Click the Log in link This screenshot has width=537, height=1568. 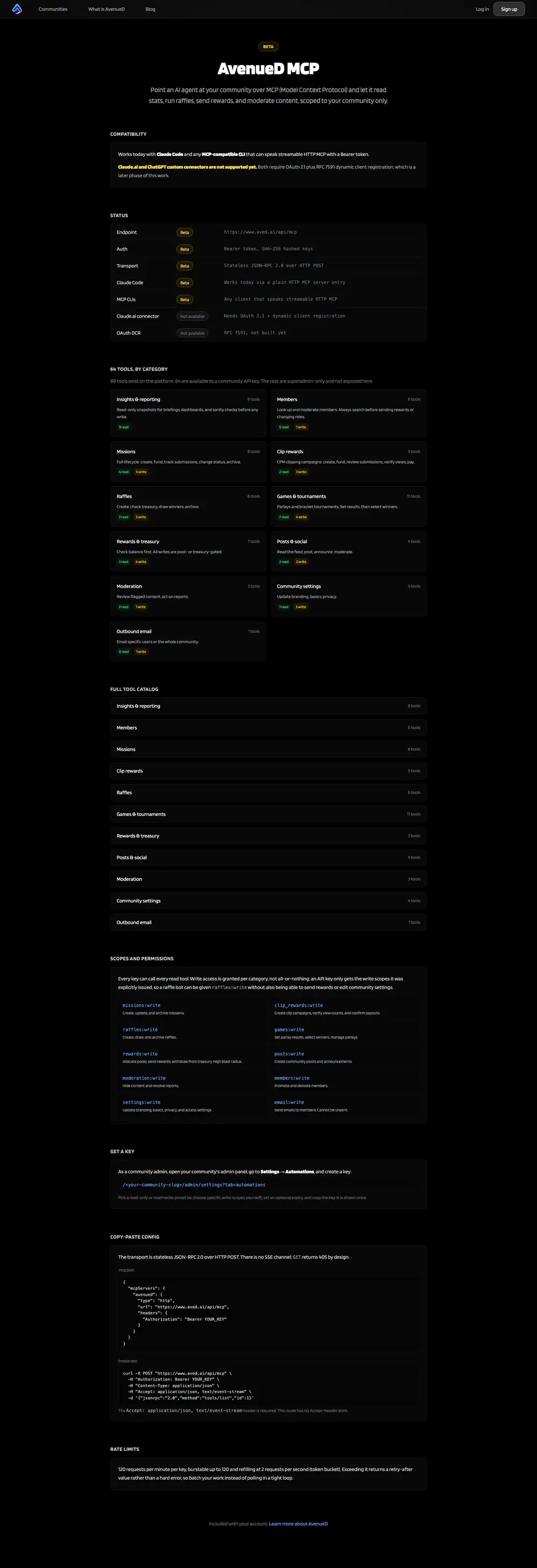coord(482,9)
